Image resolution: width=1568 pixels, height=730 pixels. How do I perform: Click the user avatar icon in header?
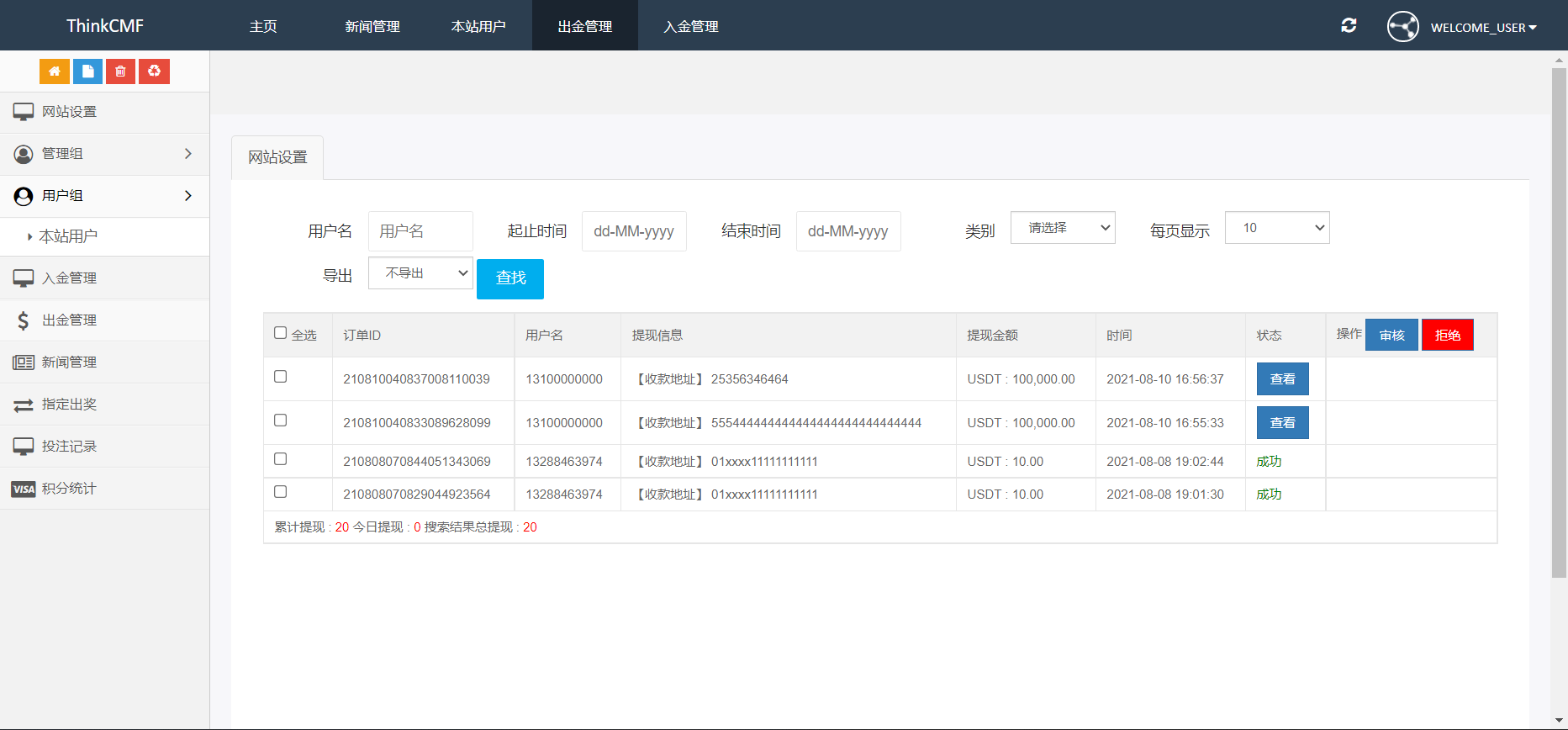pyautogui.click(x=1402, y=27)
